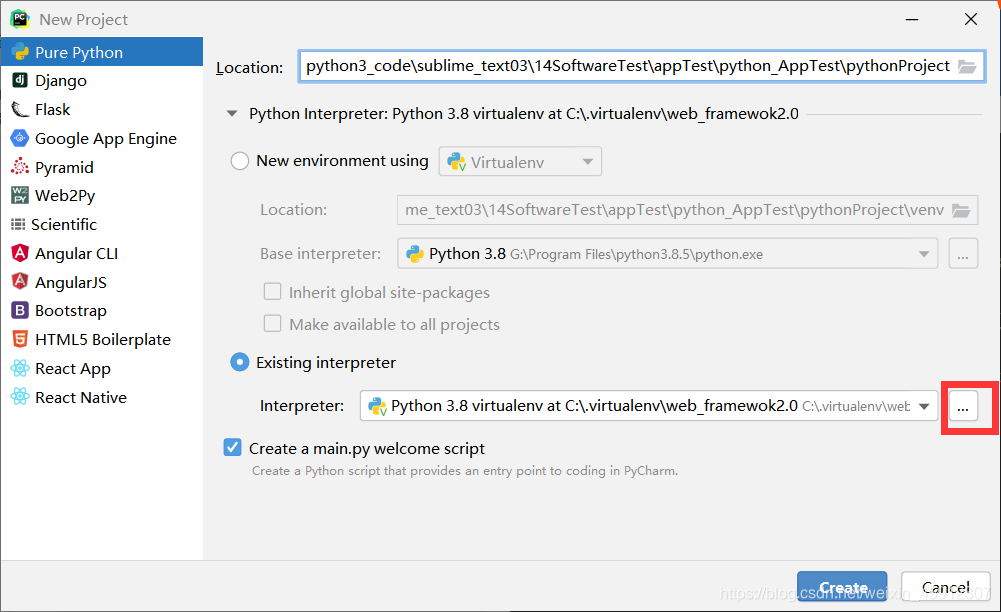The image size is (1001, 612).
Task: Click the HTML5 Boilerplate icon
Action: point(20,339)
